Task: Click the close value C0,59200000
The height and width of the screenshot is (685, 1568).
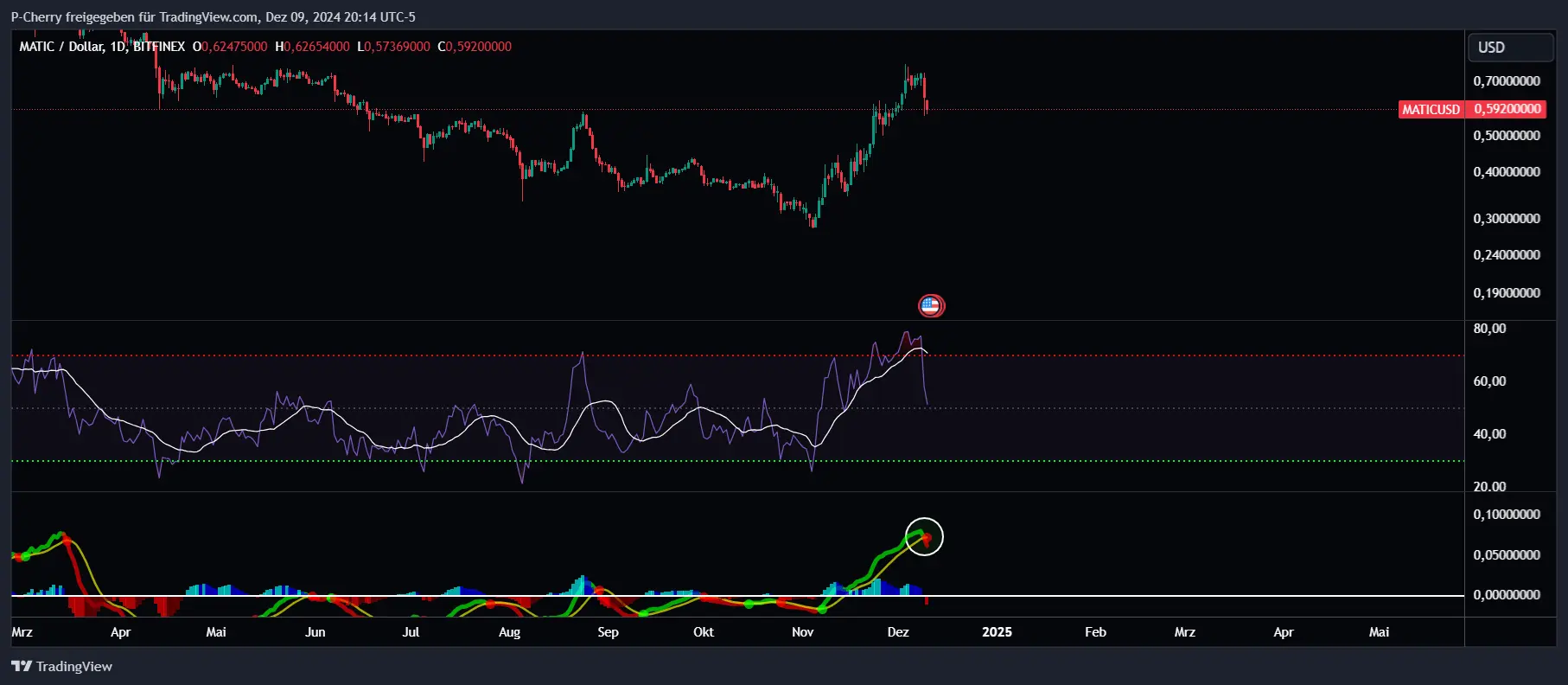Action: [x=475, y=47]
